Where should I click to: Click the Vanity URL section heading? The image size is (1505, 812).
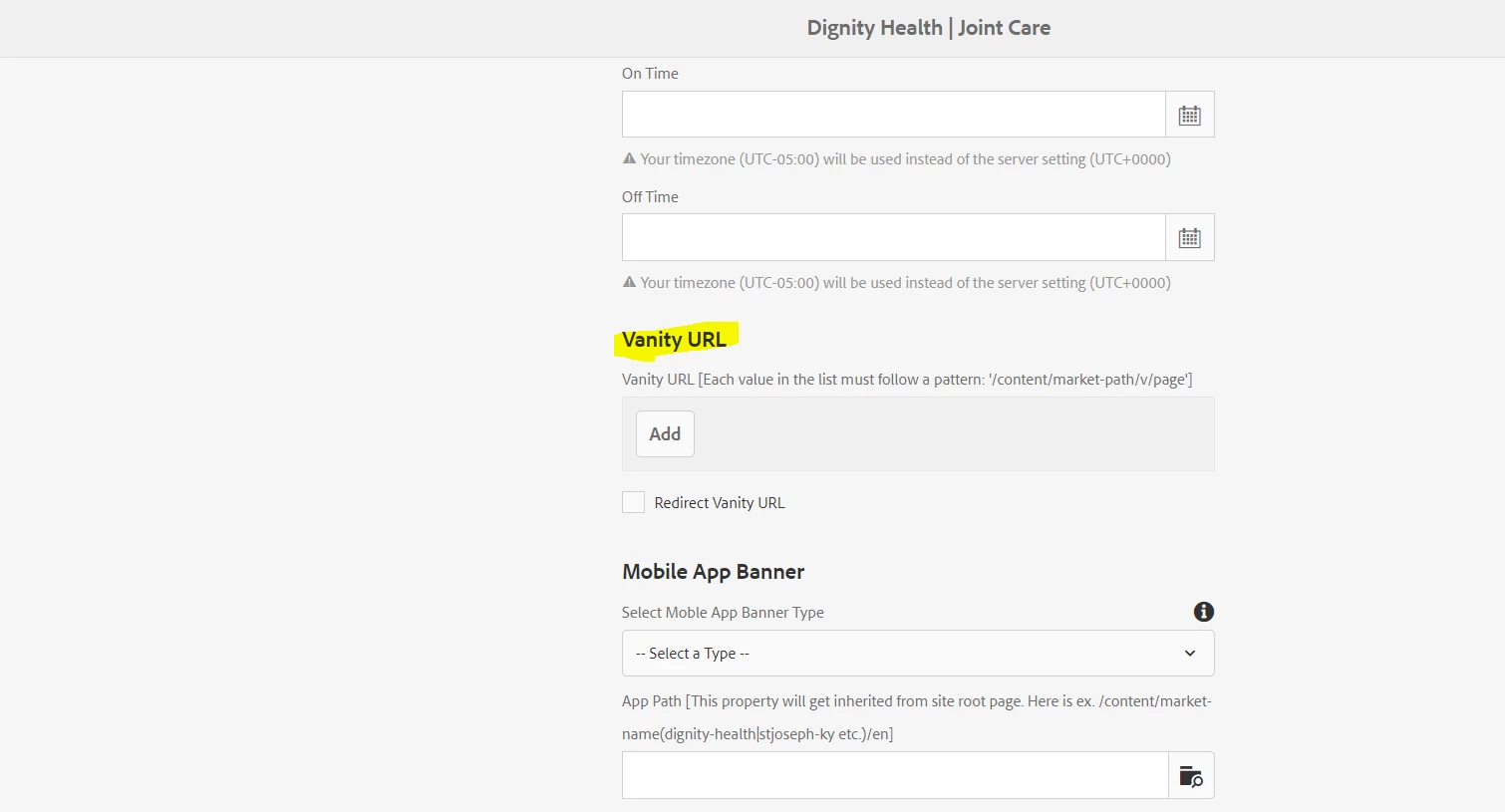tap(674, 340)
